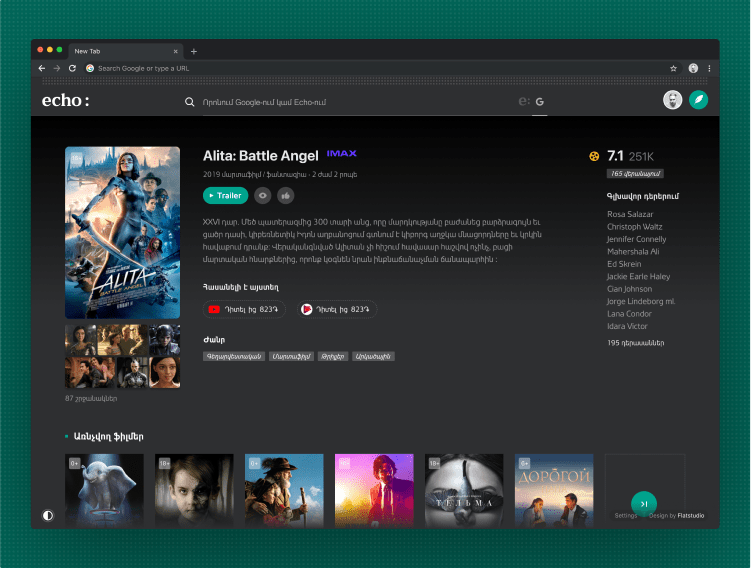Switch search engine to Google
751x568 pixels.
(540, 101)
